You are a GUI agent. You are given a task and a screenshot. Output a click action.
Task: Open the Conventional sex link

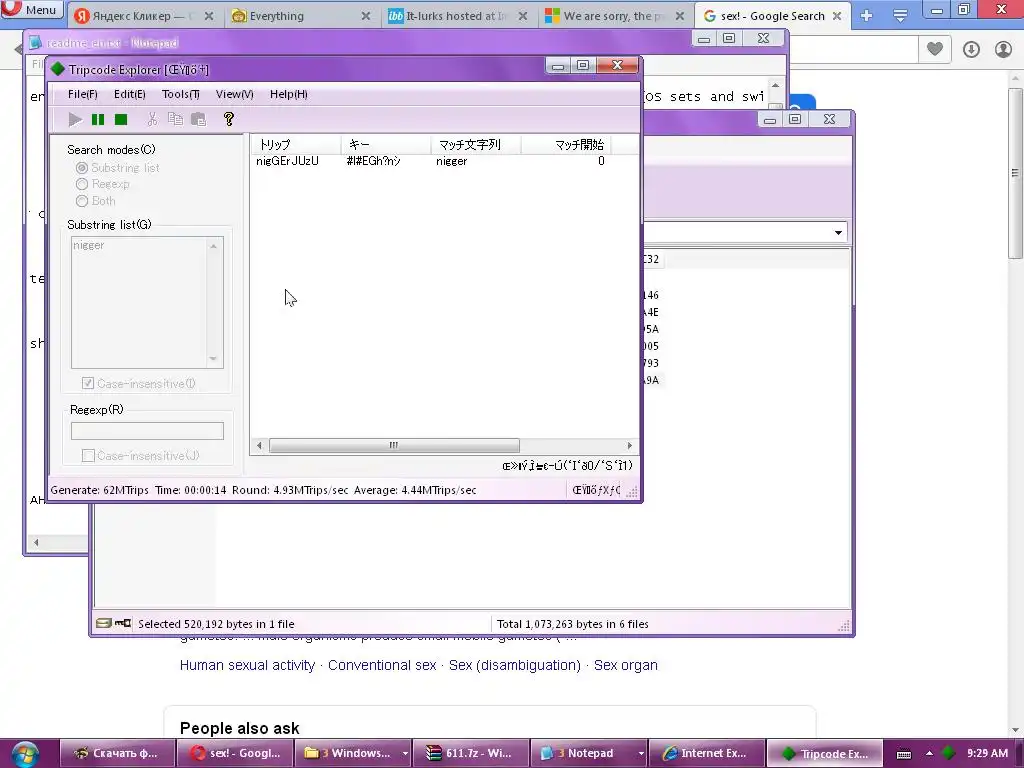click(x=382, y=665)
